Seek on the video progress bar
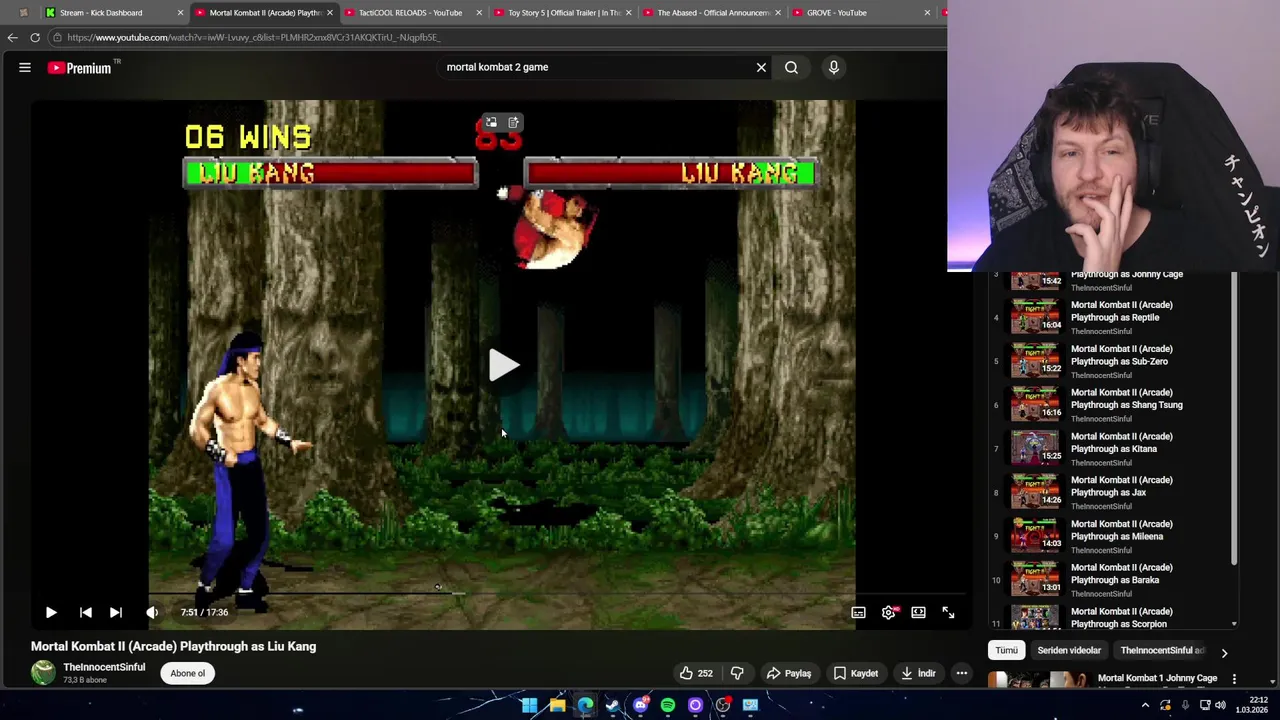This screenshot has height=720, width=1280. [500, 593]
